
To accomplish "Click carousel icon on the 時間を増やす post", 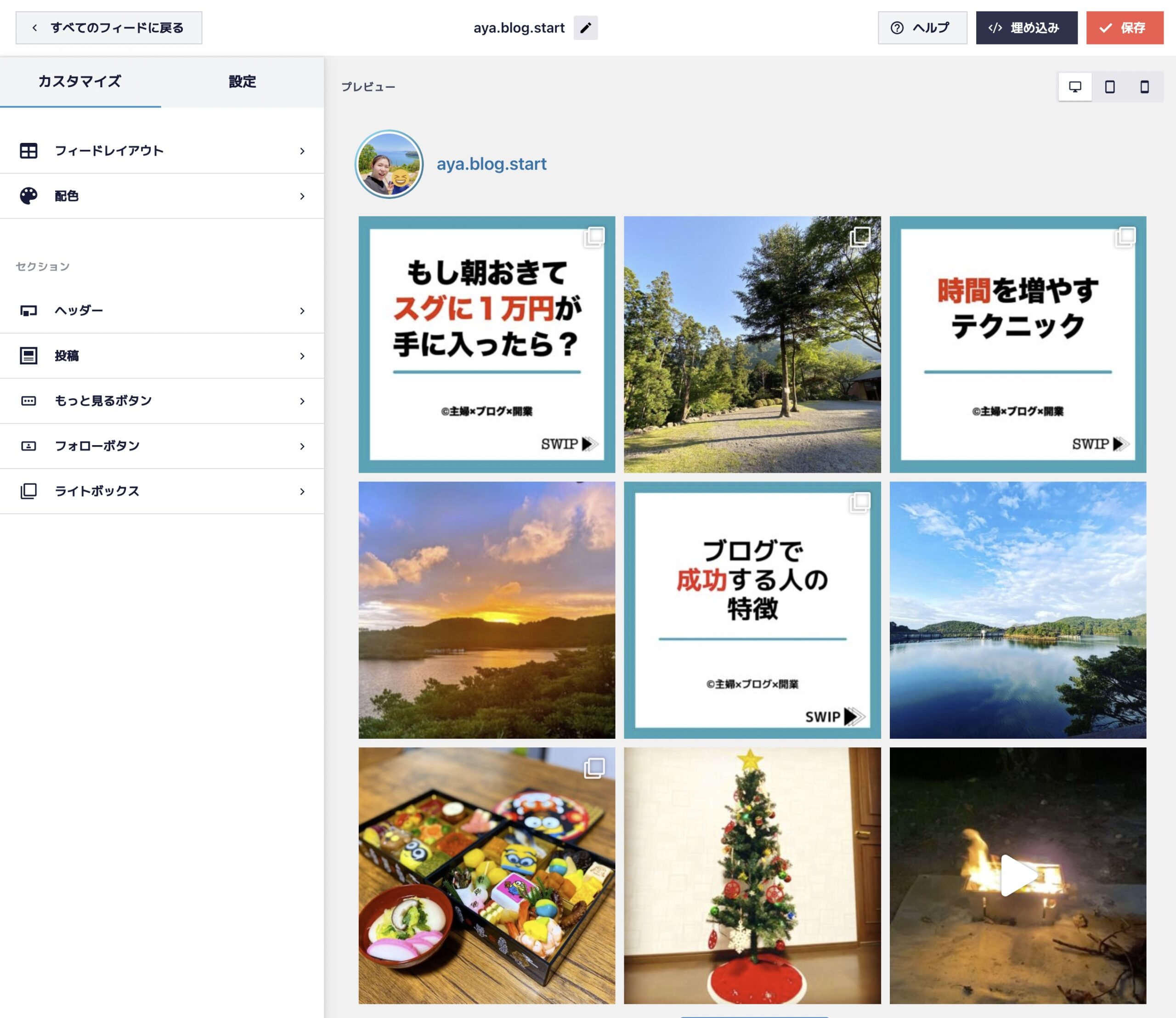I will (1125, 236).
